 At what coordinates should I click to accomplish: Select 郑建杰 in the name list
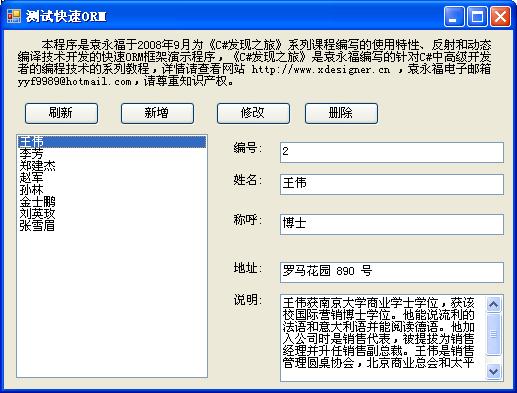112,166
